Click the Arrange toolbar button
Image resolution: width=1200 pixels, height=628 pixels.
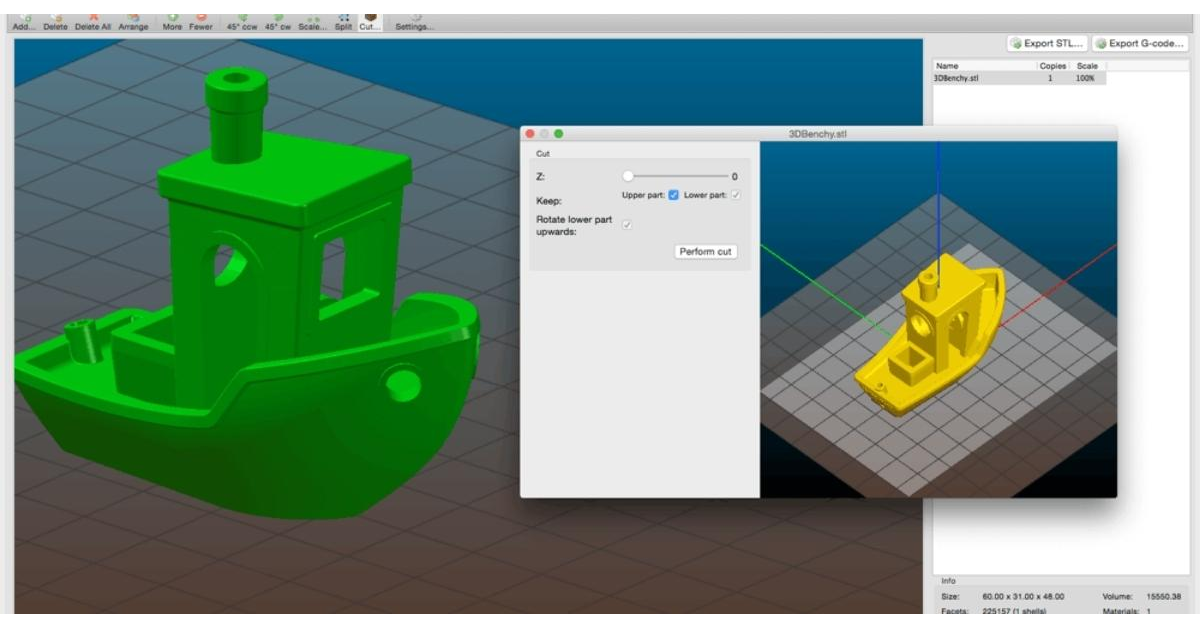[x=133, y=23]
